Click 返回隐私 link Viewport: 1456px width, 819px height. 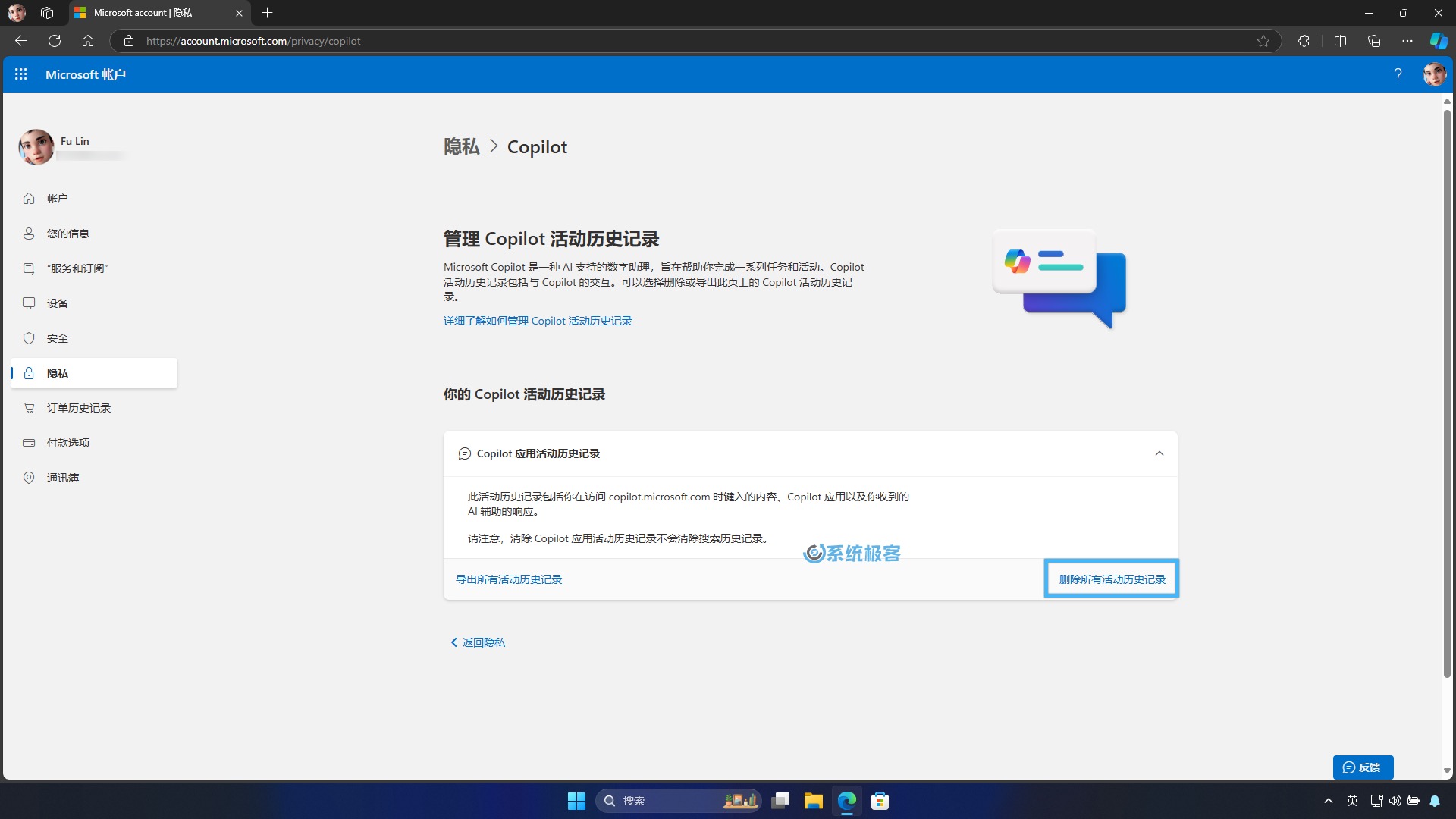tap(478, 642)
